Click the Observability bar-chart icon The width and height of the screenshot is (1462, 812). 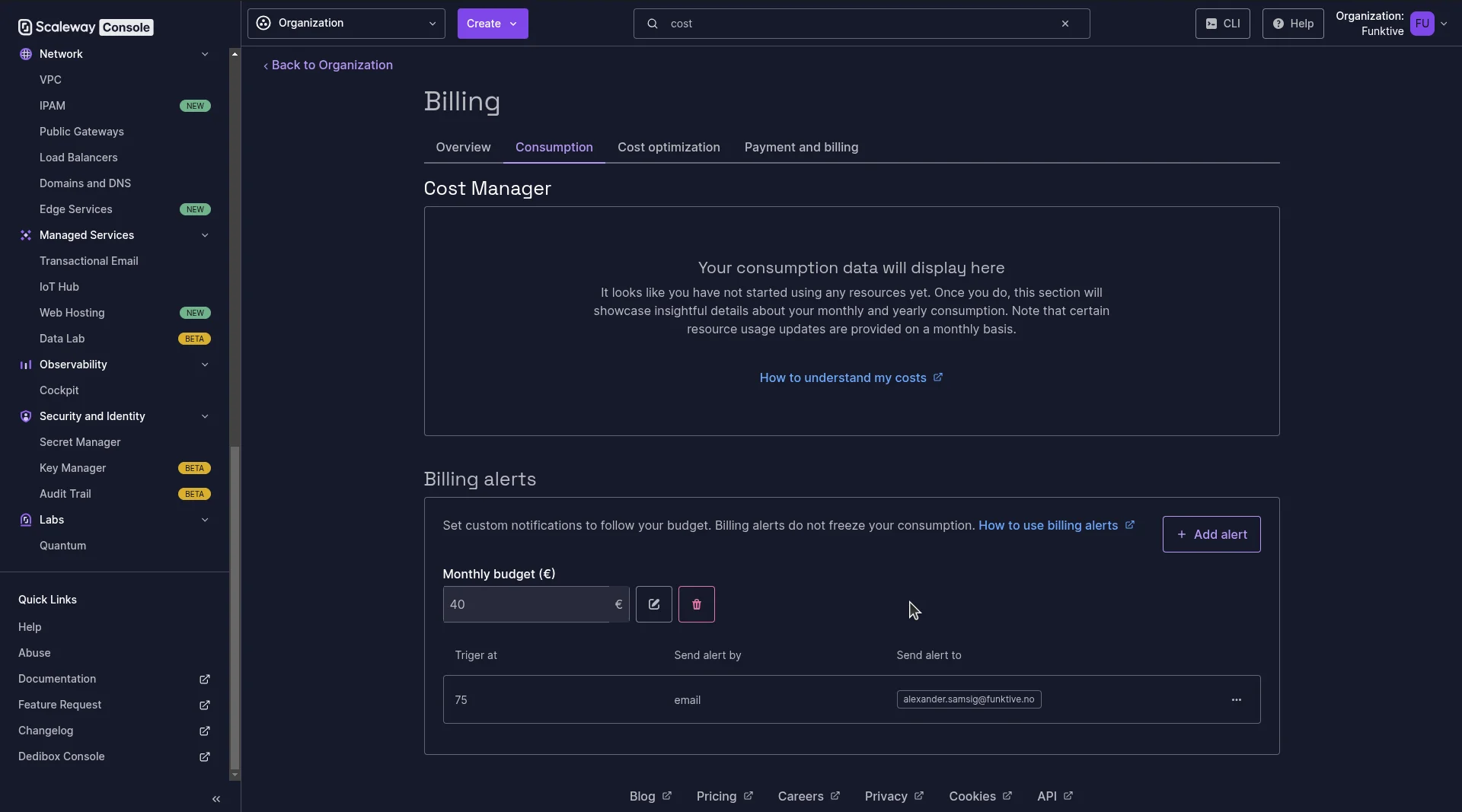point(26,365)
